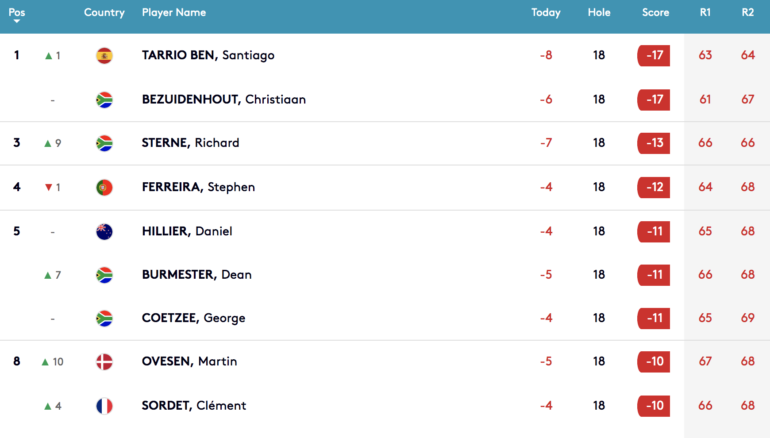Sort leaderboard by Today column

point(546,13)
